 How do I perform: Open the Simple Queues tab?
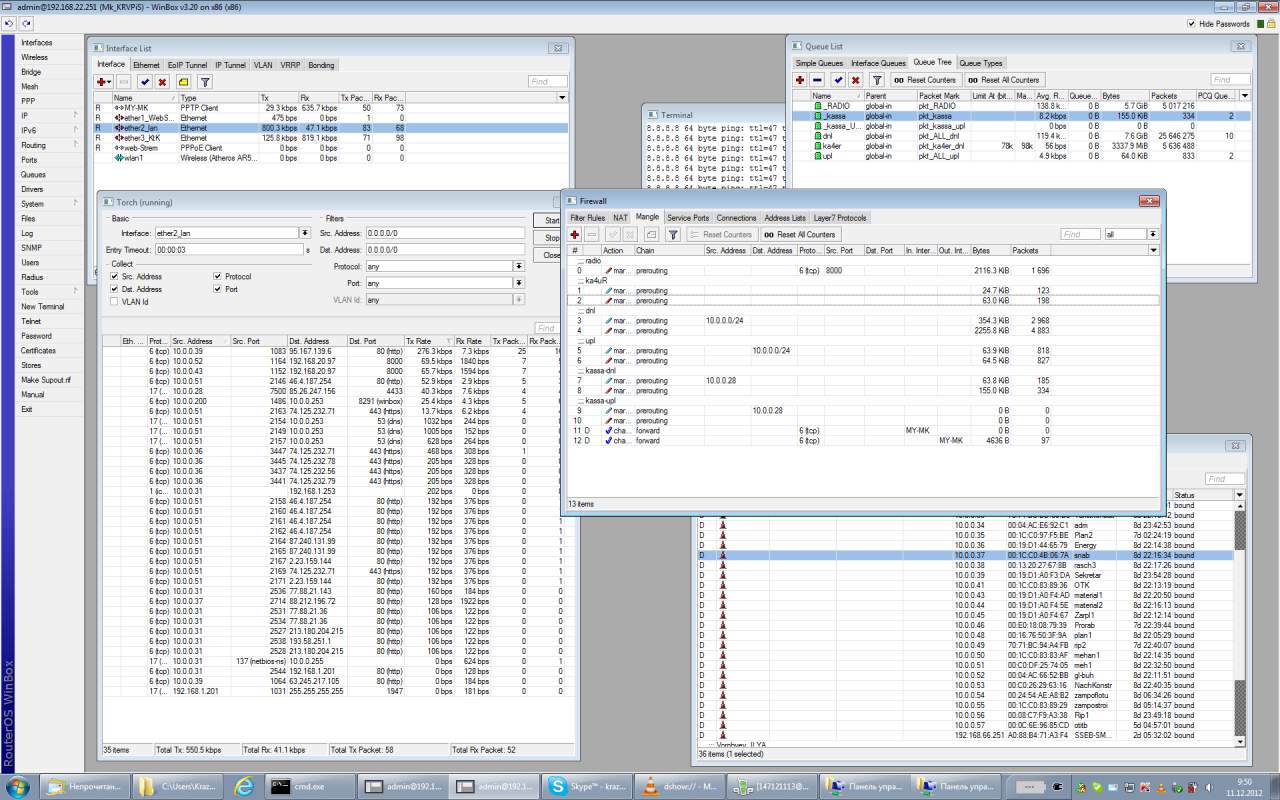pyautogui.click(x=819, y=63)
